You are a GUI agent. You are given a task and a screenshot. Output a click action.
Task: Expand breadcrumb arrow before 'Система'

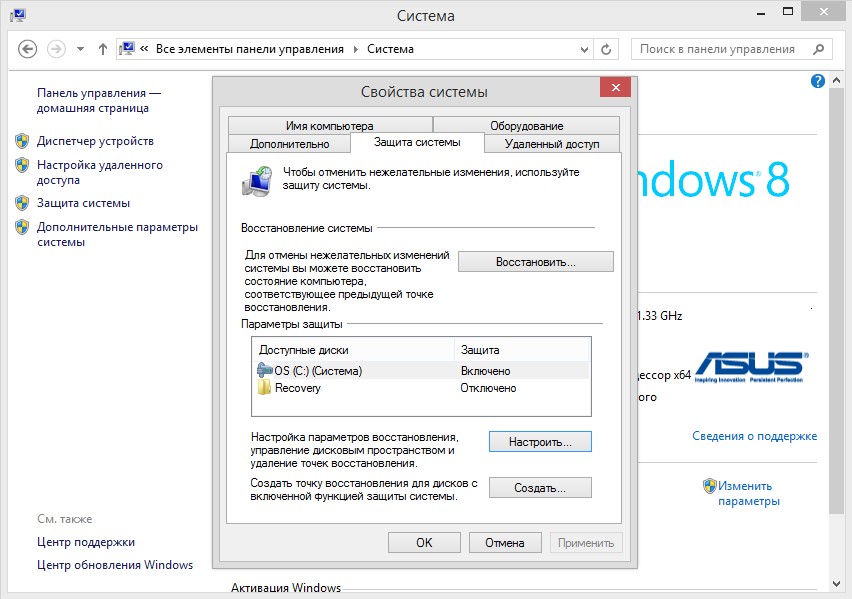pos(356,49)
